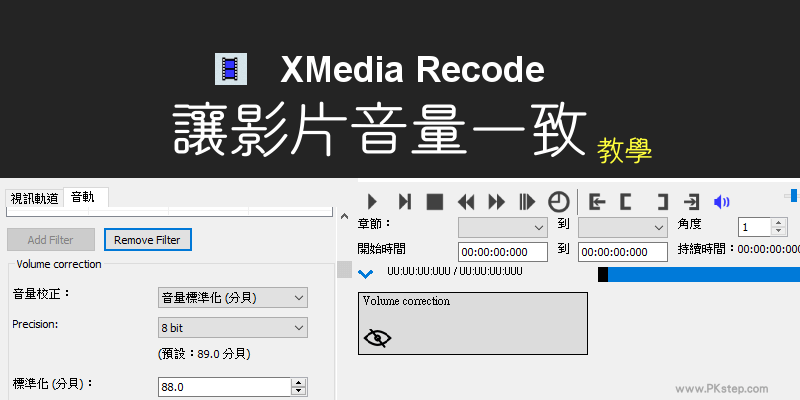
Task: Click the volume slider handle at top right
Action: [x=793, y=195]
